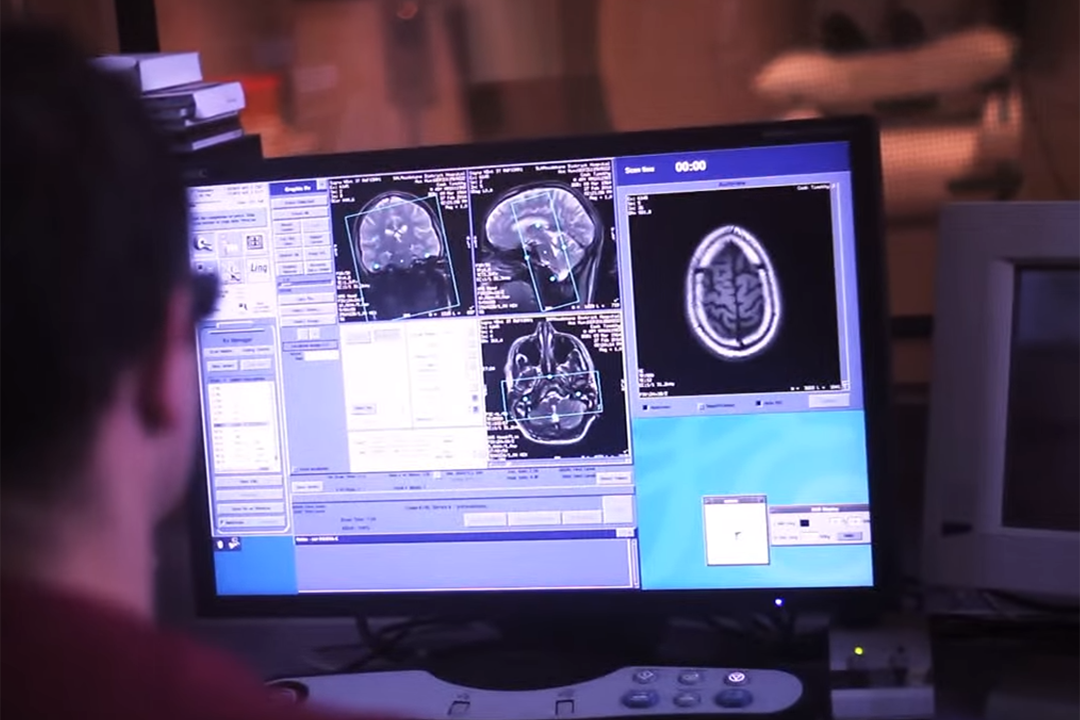
Task: Select a row in the Rx Manager series list
Action: click(x=243, y=420)
